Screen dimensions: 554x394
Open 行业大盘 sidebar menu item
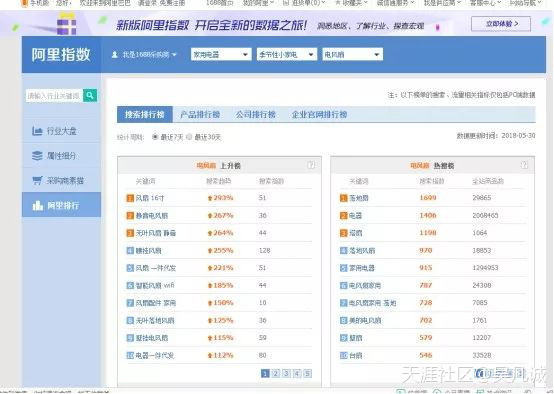(61, 131)
